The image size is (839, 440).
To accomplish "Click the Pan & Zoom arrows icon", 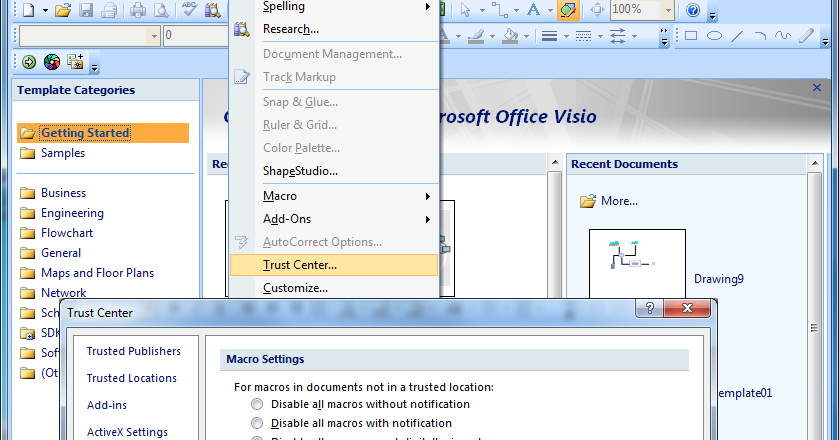I will pyautogui.click(x=597, y=10).
